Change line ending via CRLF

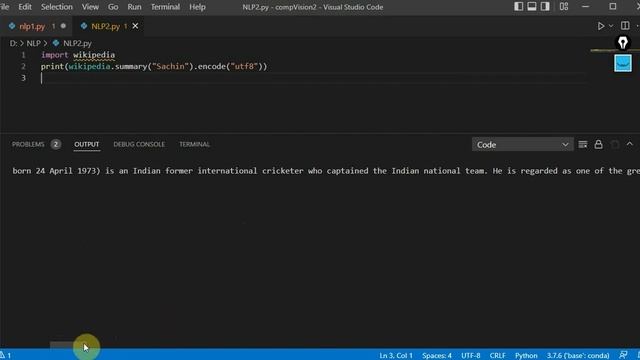(x=498, y=356)
